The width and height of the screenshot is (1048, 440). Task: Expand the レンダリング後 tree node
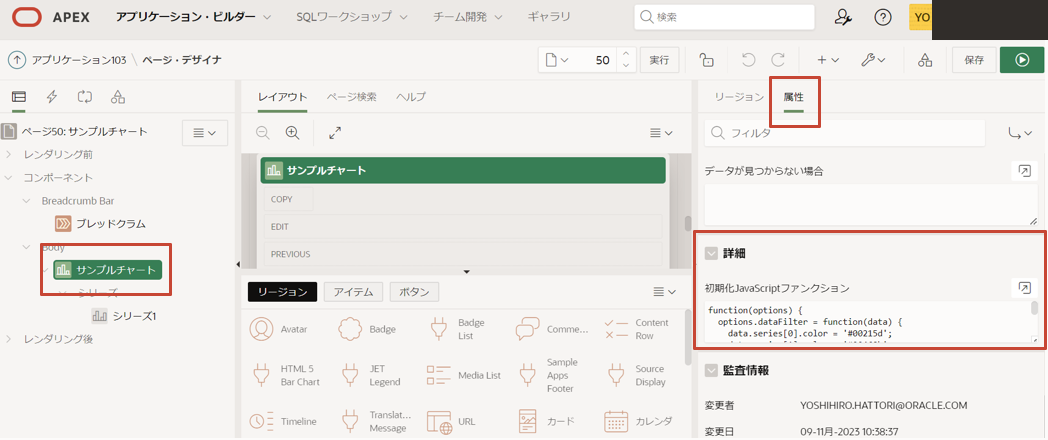click(x=9, y=339)
